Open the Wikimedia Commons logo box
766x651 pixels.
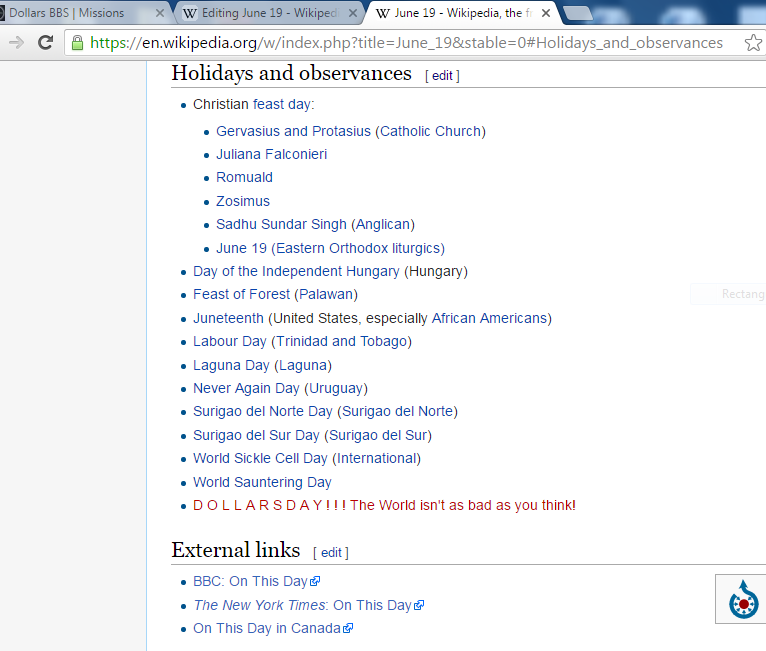tap(743, 599)
